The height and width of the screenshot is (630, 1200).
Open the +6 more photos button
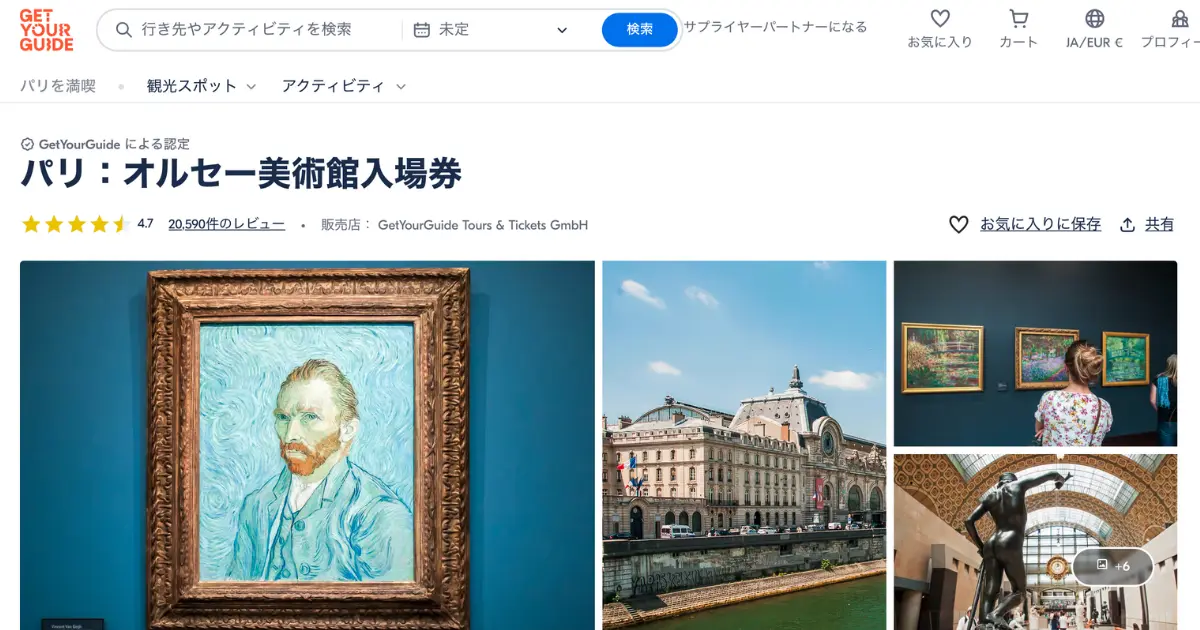point(1113,566)
